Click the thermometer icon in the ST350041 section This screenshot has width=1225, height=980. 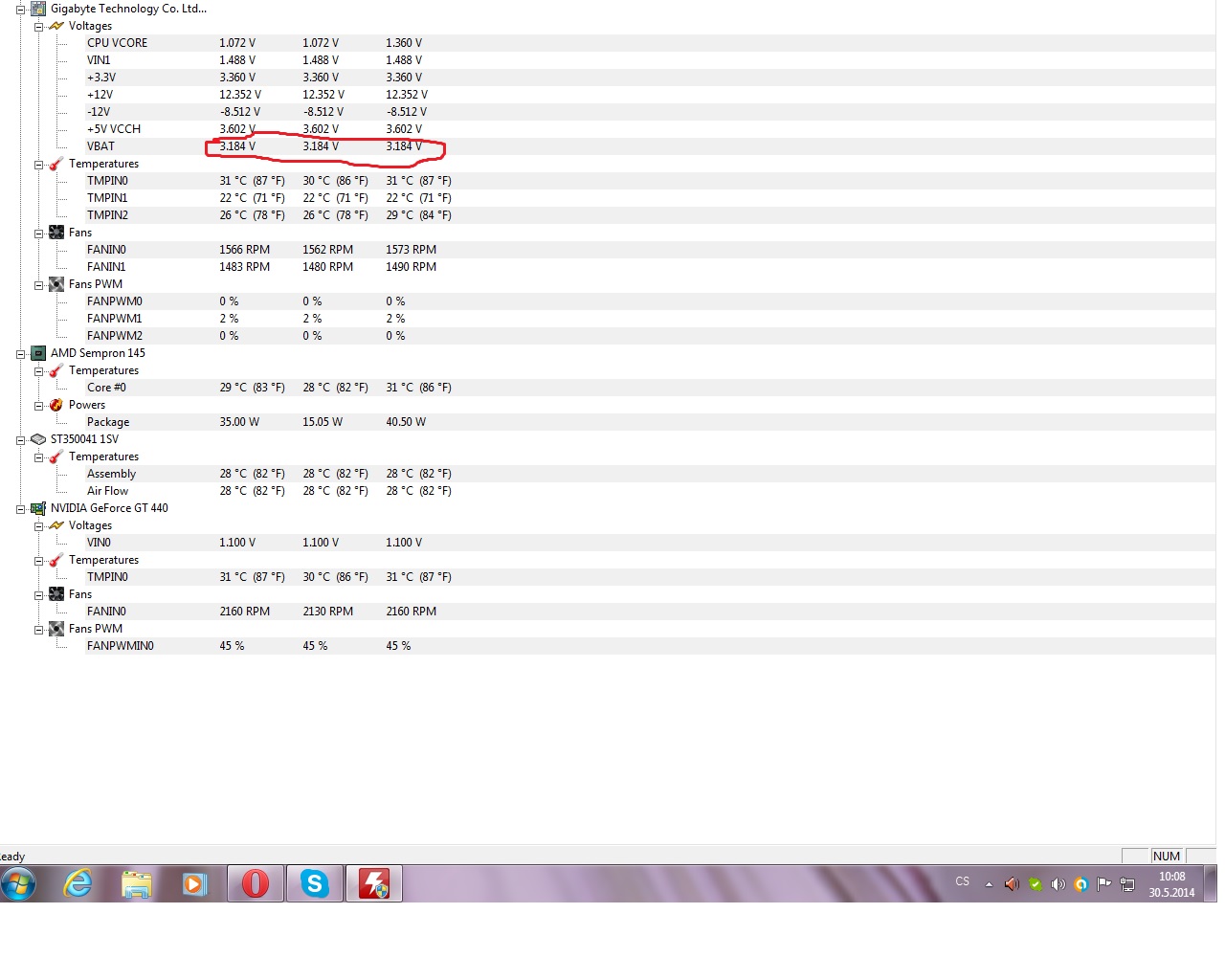click(x=56, y=457)
